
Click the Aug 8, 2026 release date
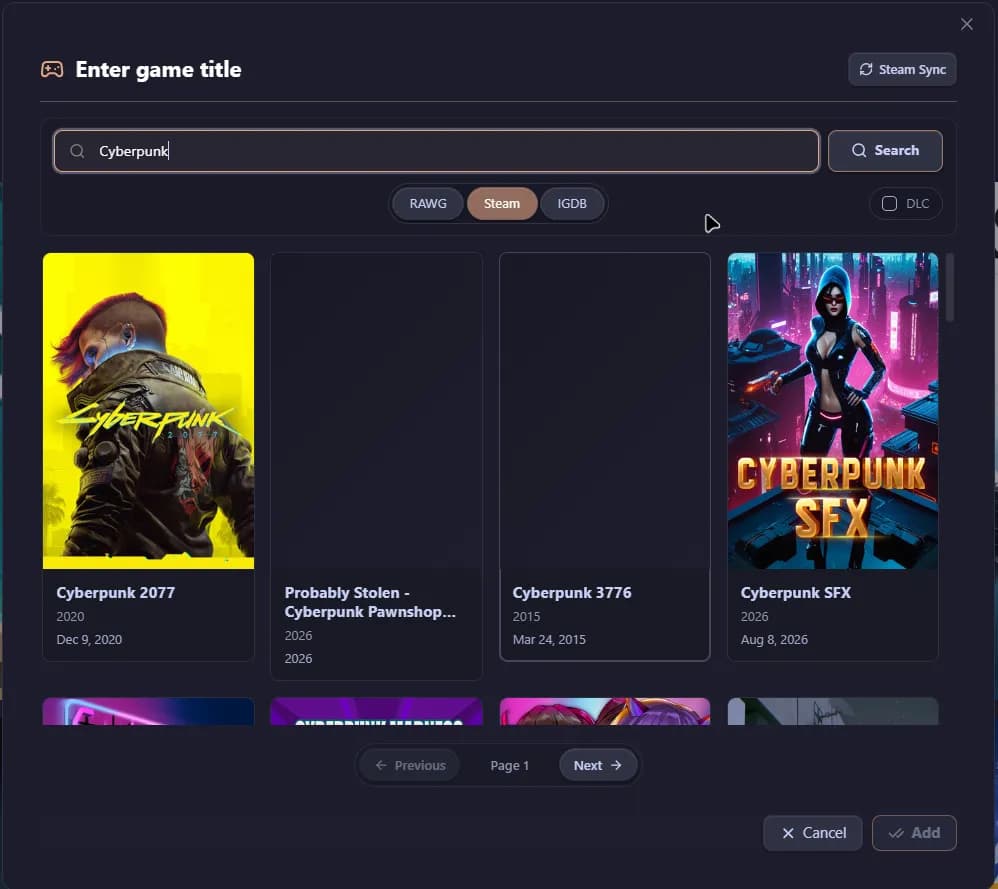774,640
